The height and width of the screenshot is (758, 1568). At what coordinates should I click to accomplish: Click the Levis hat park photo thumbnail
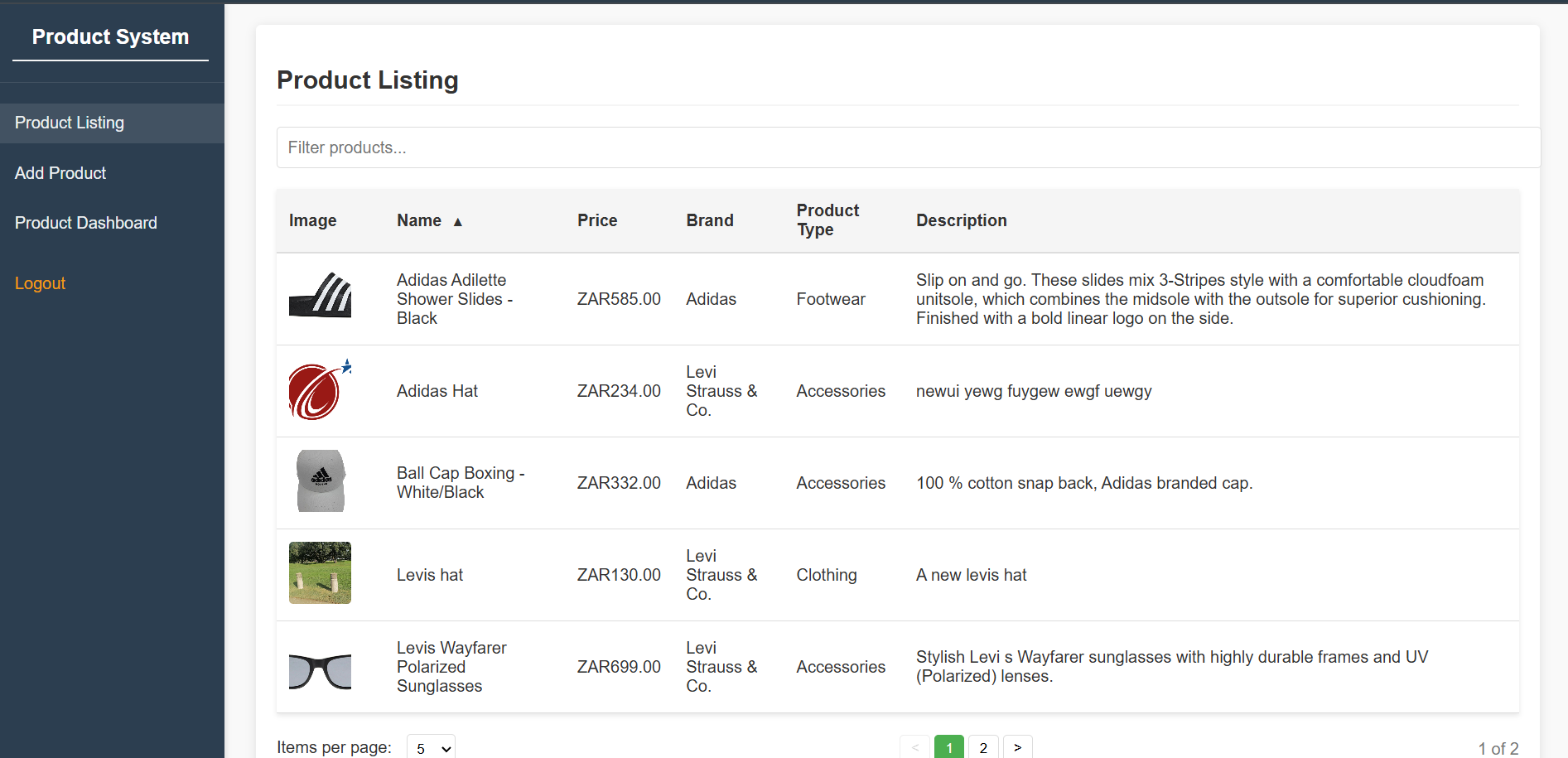(x=320, y=572)
